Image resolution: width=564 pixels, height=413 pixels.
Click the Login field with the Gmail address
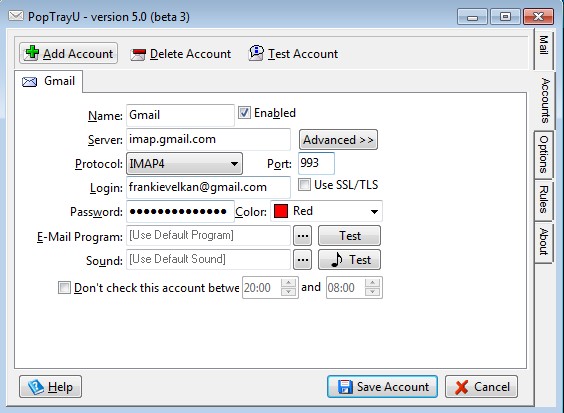[x=208, y=187]
